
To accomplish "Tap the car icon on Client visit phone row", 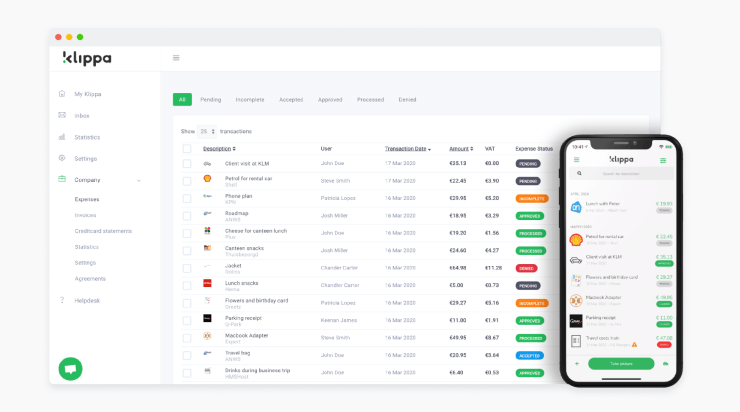I will pos(576,260).
